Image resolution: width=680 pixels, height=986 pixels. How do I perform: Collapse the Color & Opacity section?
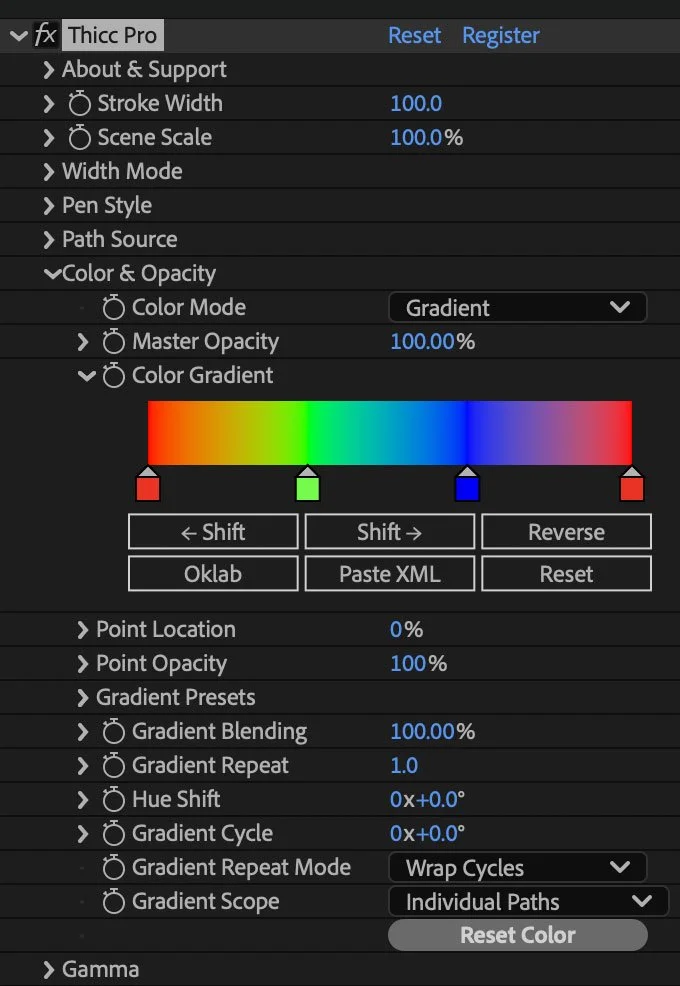pyautogui.click(x=52, y=274)
